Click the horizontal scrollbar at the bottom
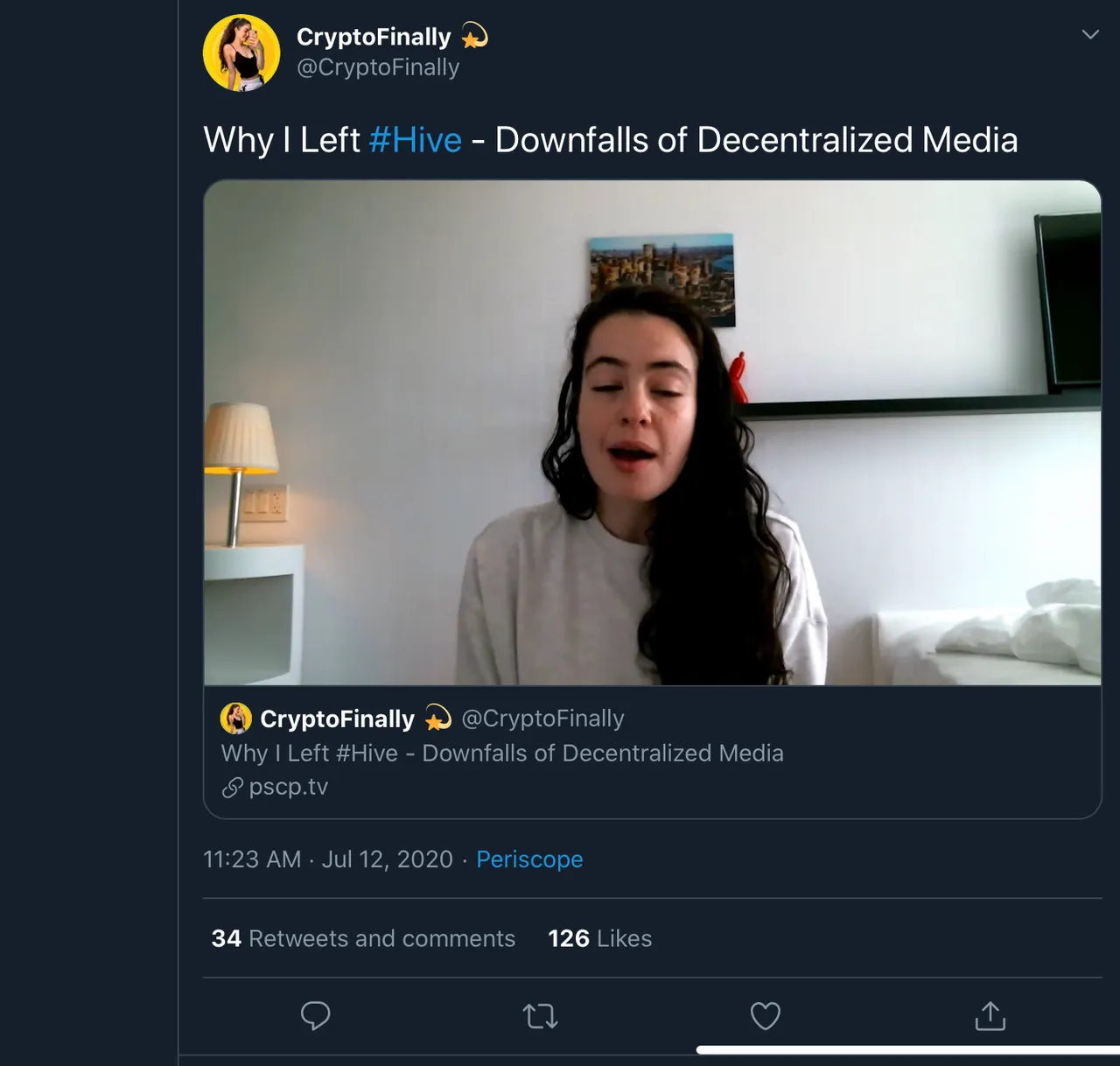 click(x=908, y=1049)
